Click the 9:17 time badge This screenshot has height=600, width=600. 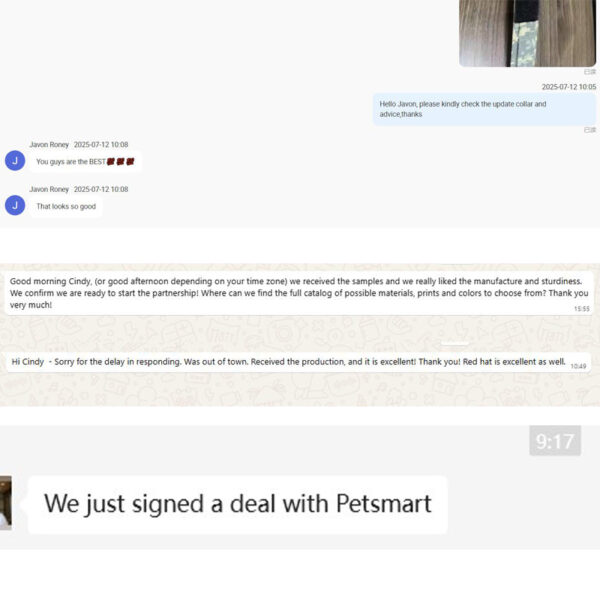click(554, 441)
